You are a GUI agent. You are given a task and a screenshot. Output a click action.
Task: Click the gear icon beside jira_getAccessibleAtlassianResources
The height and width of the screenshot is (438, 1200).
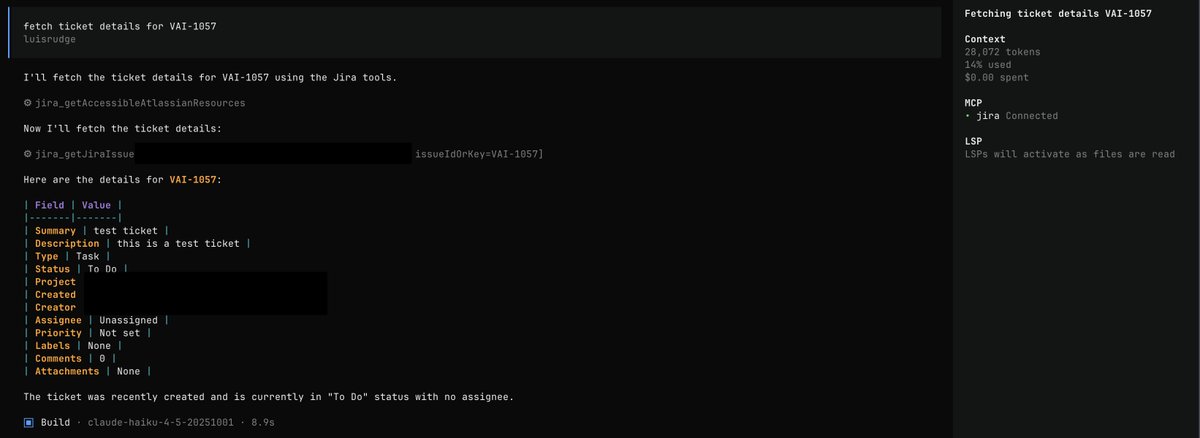coord(27,103)
